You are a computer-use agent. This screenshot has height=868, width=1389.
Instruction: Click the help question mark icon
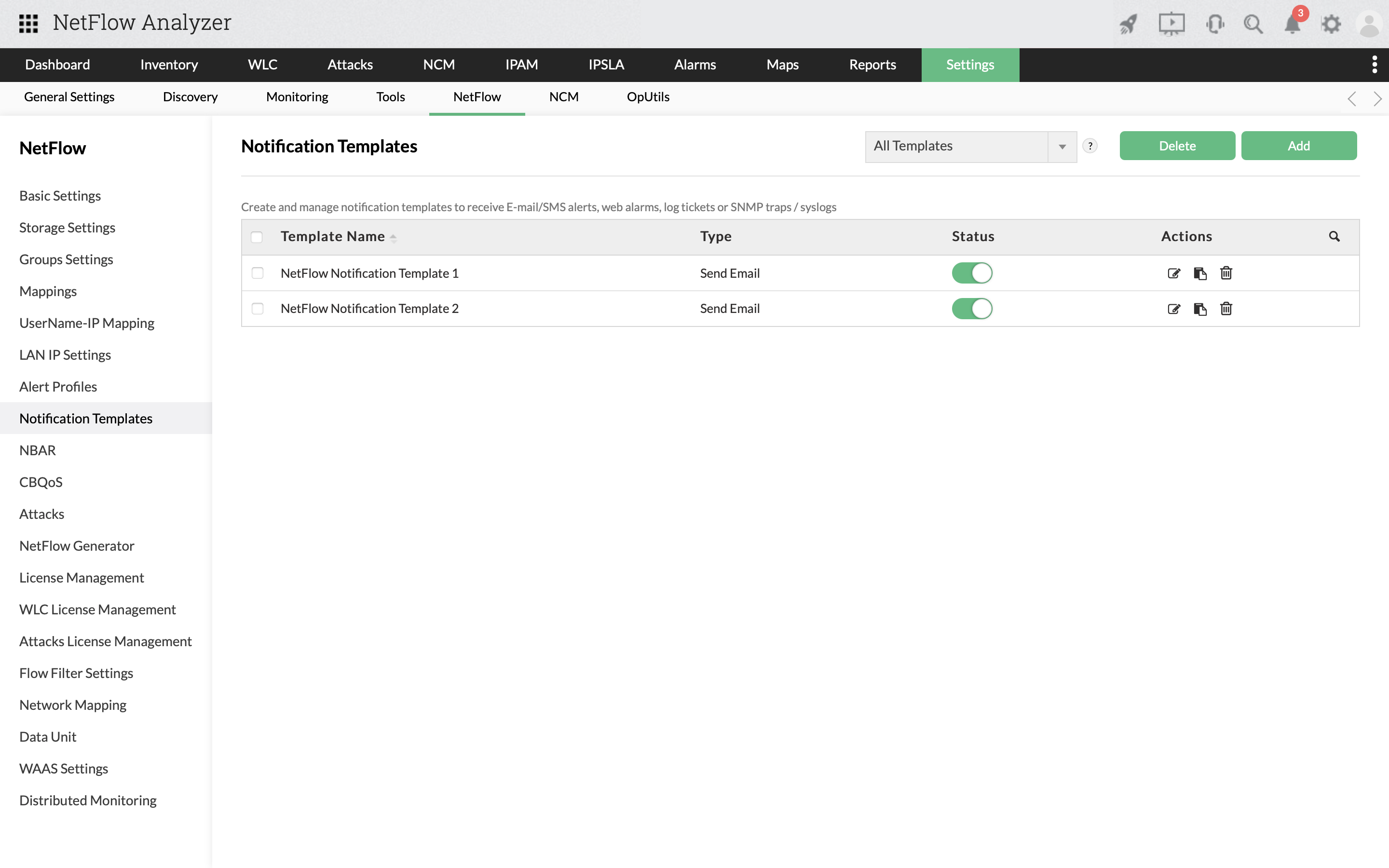pos(1090,146)
